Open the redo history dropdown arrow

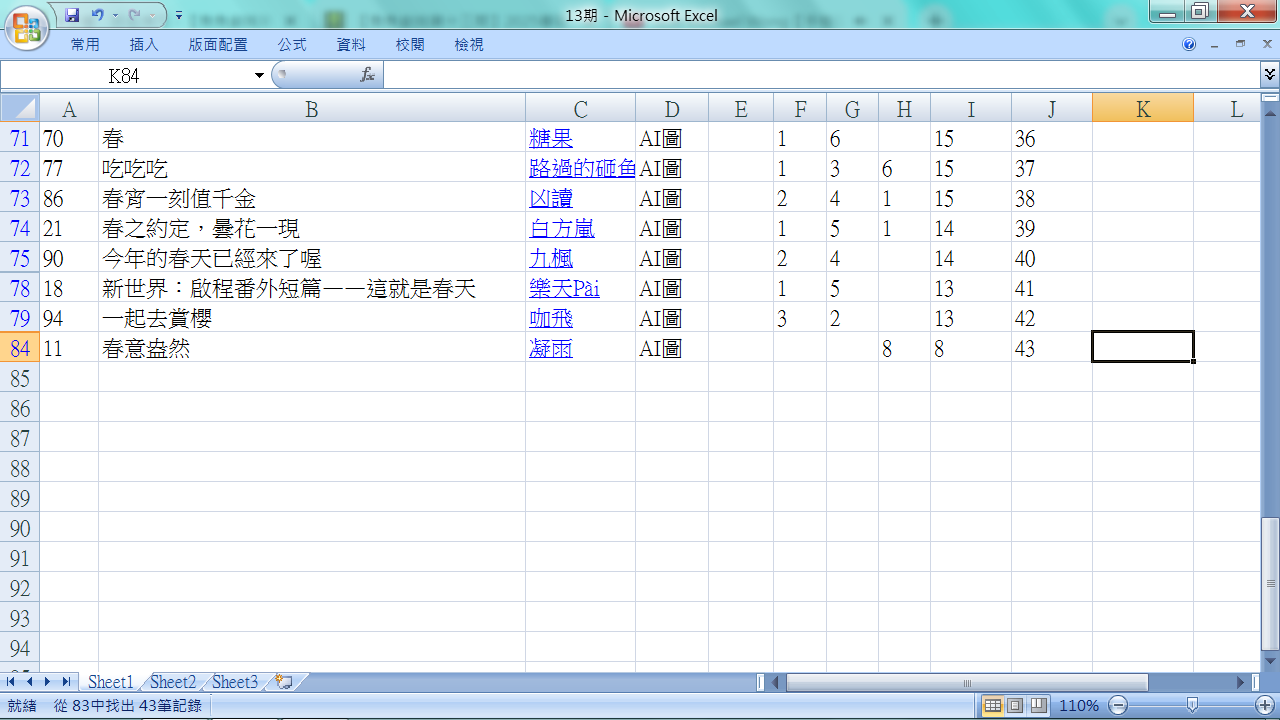coord(151,16)
